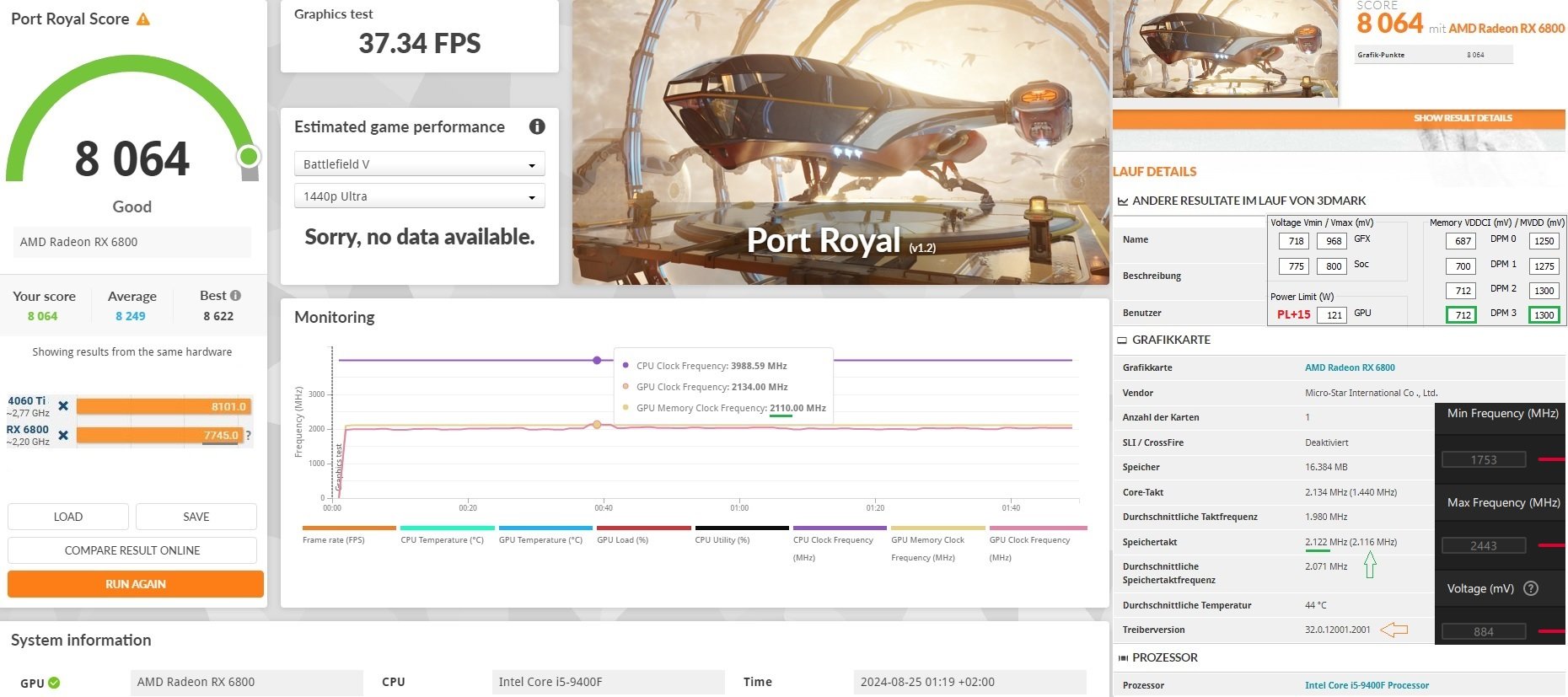The height and width of the screenshot is (697, 1568).
Task: Click the warning triangle beside Port Royal Score
Action: (x=143, y=19)
